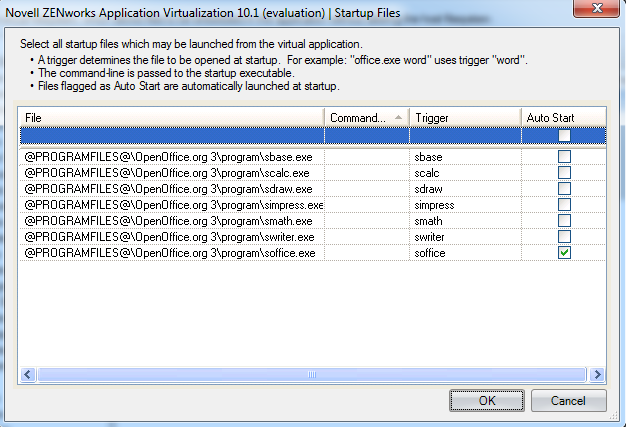Image resolution: width=626 pixels, height=427 pixels.
Task: Uncheck Auto Start for soffice.exe
Action: click(x=564, y=252)
